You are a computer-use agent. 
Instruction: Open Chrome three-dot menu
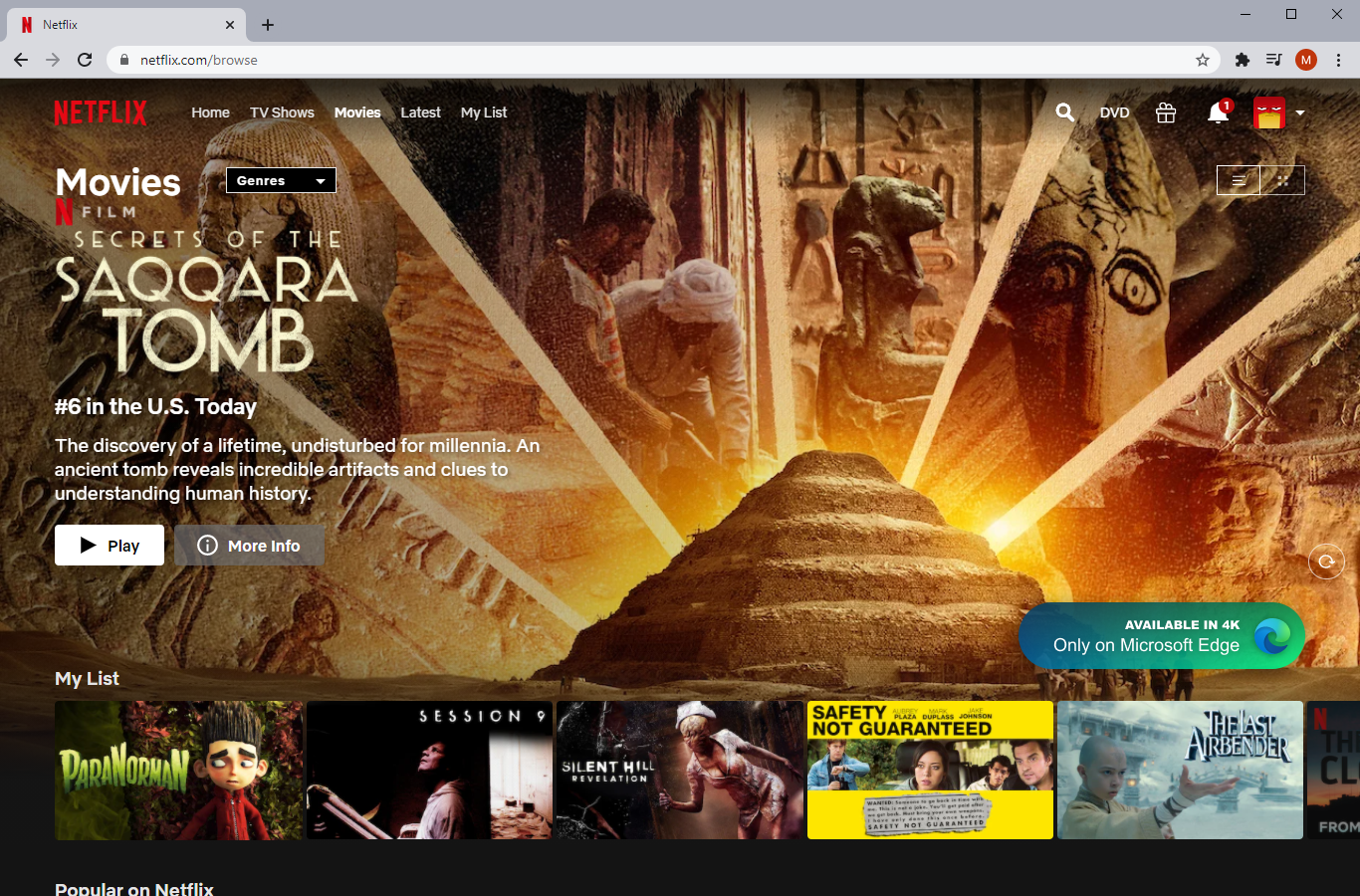1339,60
